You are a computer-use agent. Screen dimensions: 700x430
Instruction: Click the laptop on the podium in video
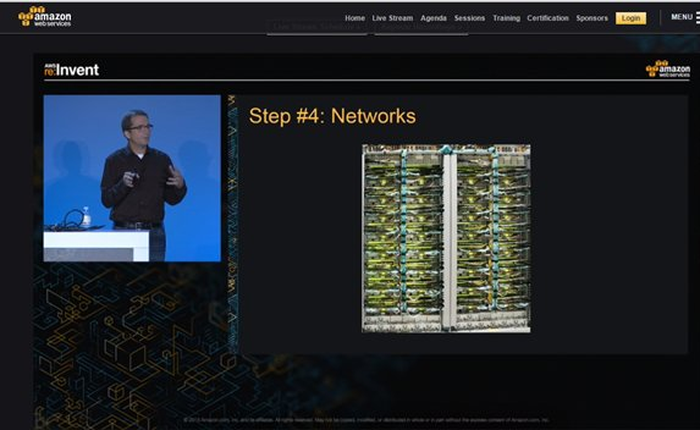70,222
